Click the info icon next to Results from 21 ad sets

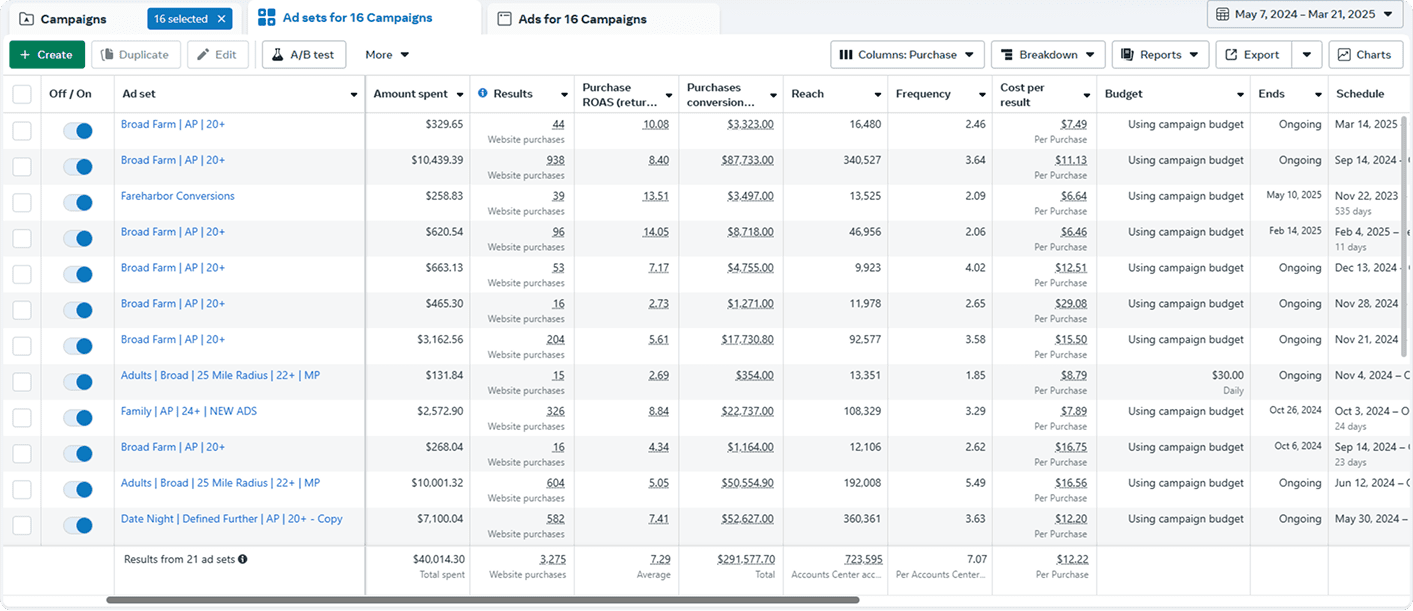(x=243, y=560)
